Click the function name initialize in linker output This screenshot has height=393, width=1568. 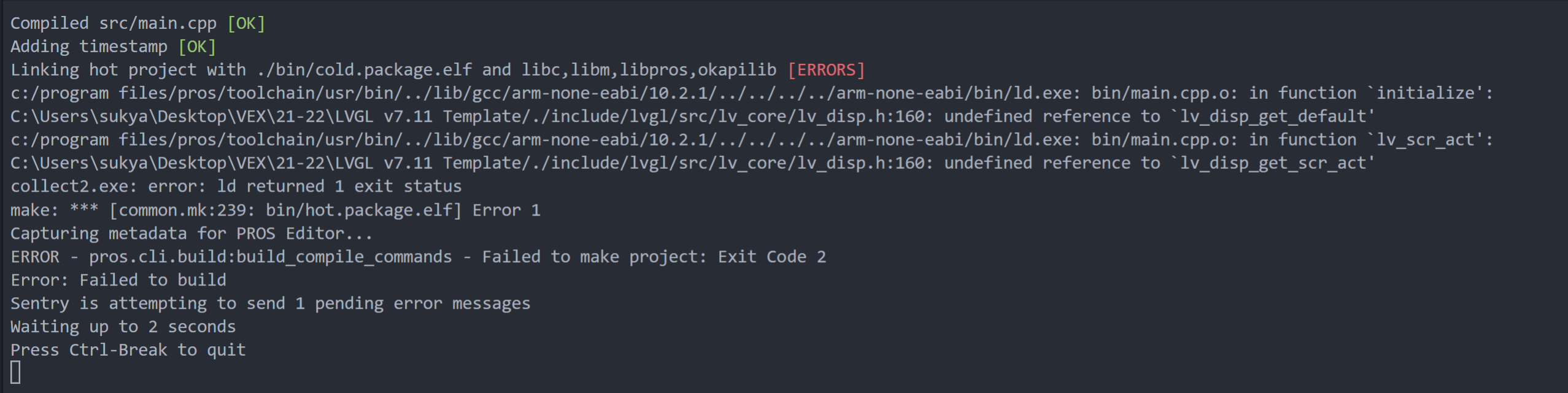click(1425, 93)
